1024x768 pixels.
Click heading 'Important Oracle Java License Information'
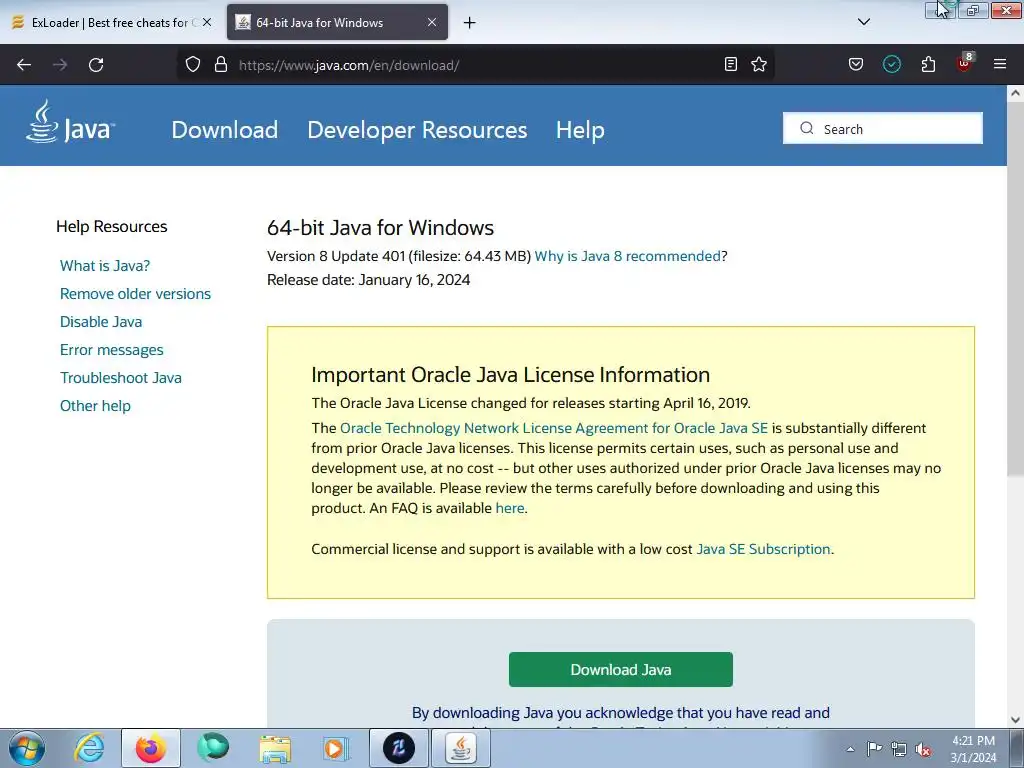click(510, 375)
